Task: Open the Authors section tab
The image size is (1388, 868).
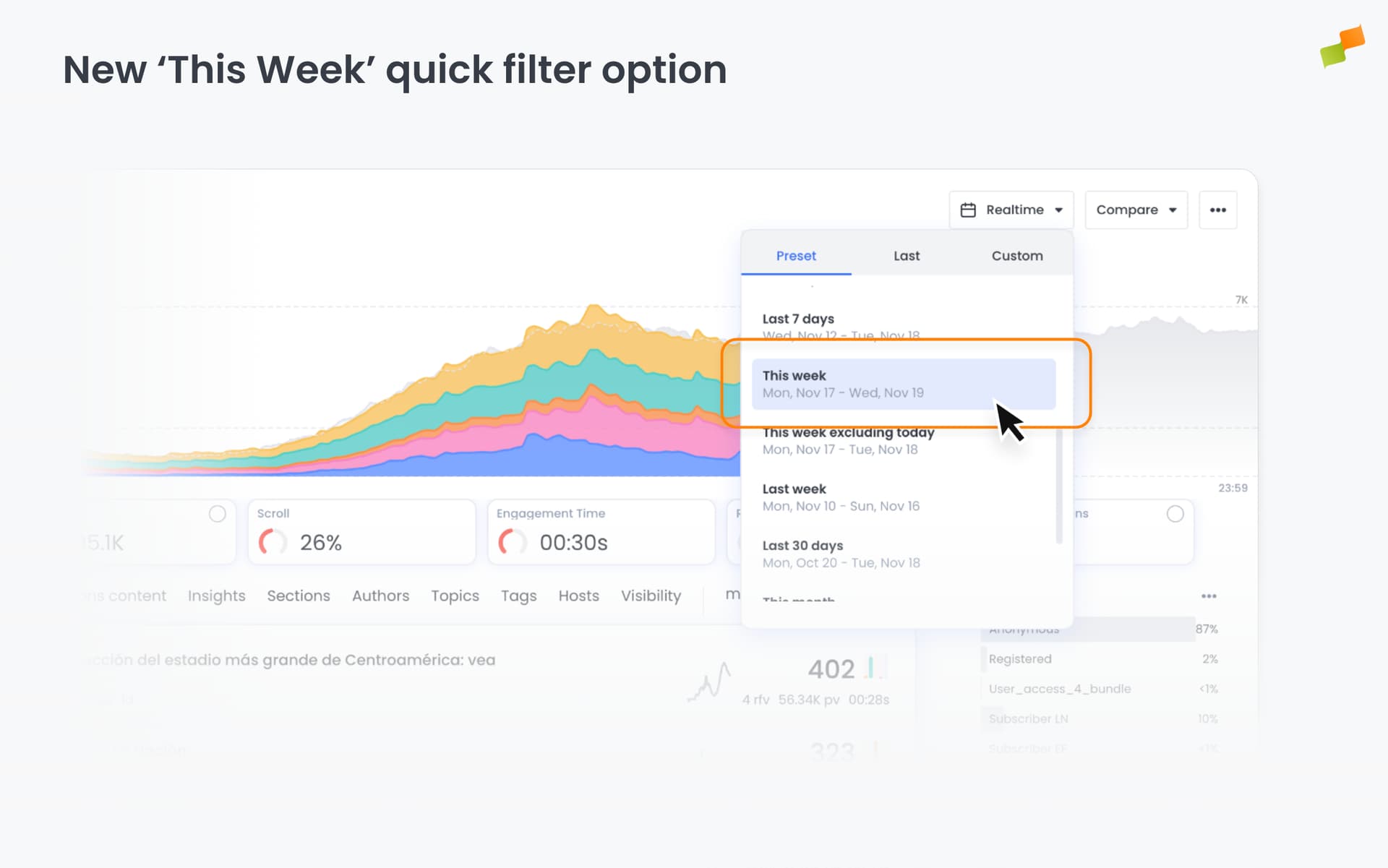Action: tap(381, 596)
